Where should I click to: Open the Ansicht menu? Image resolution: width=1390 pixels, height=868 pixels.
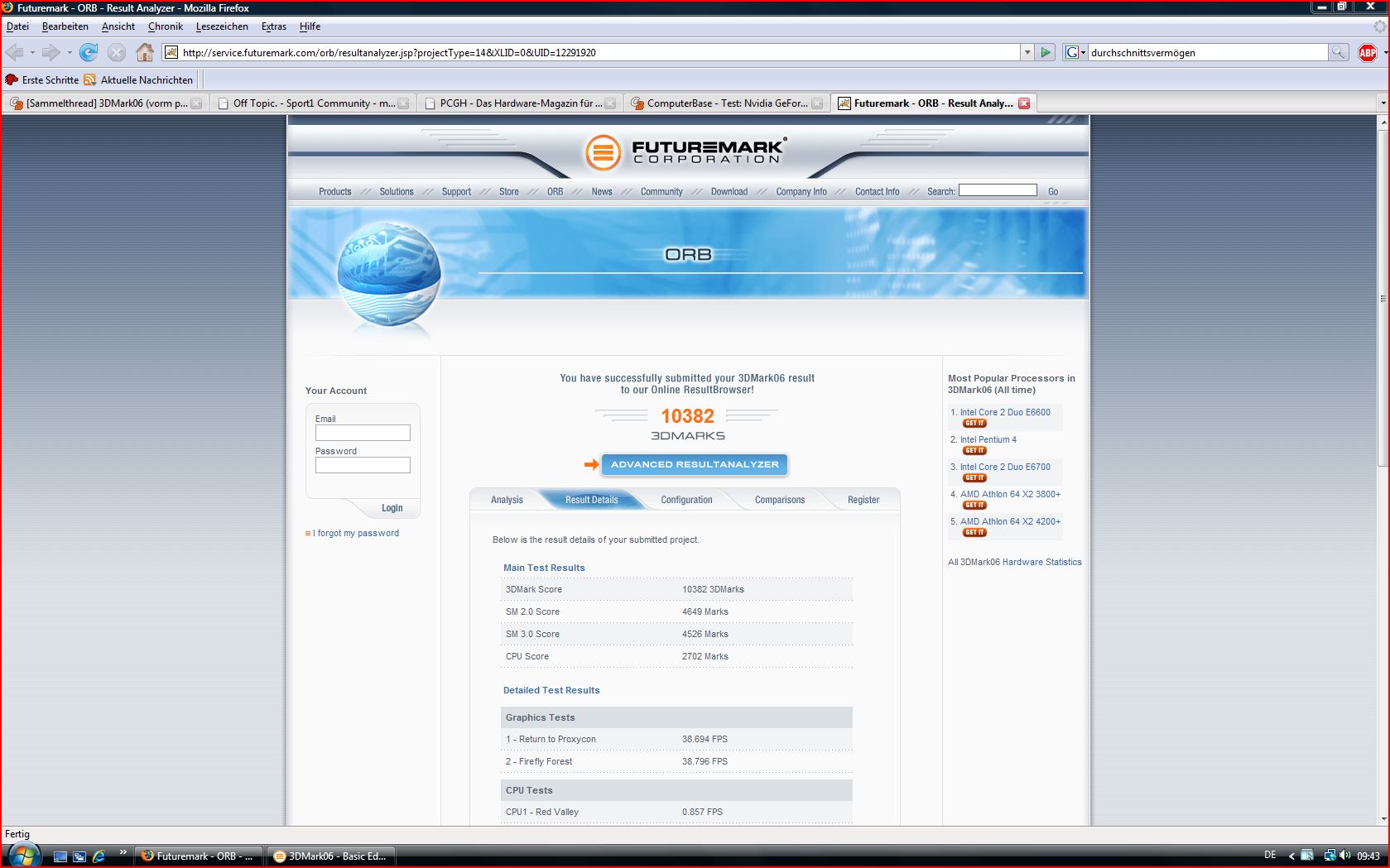[x=118, y=26]
